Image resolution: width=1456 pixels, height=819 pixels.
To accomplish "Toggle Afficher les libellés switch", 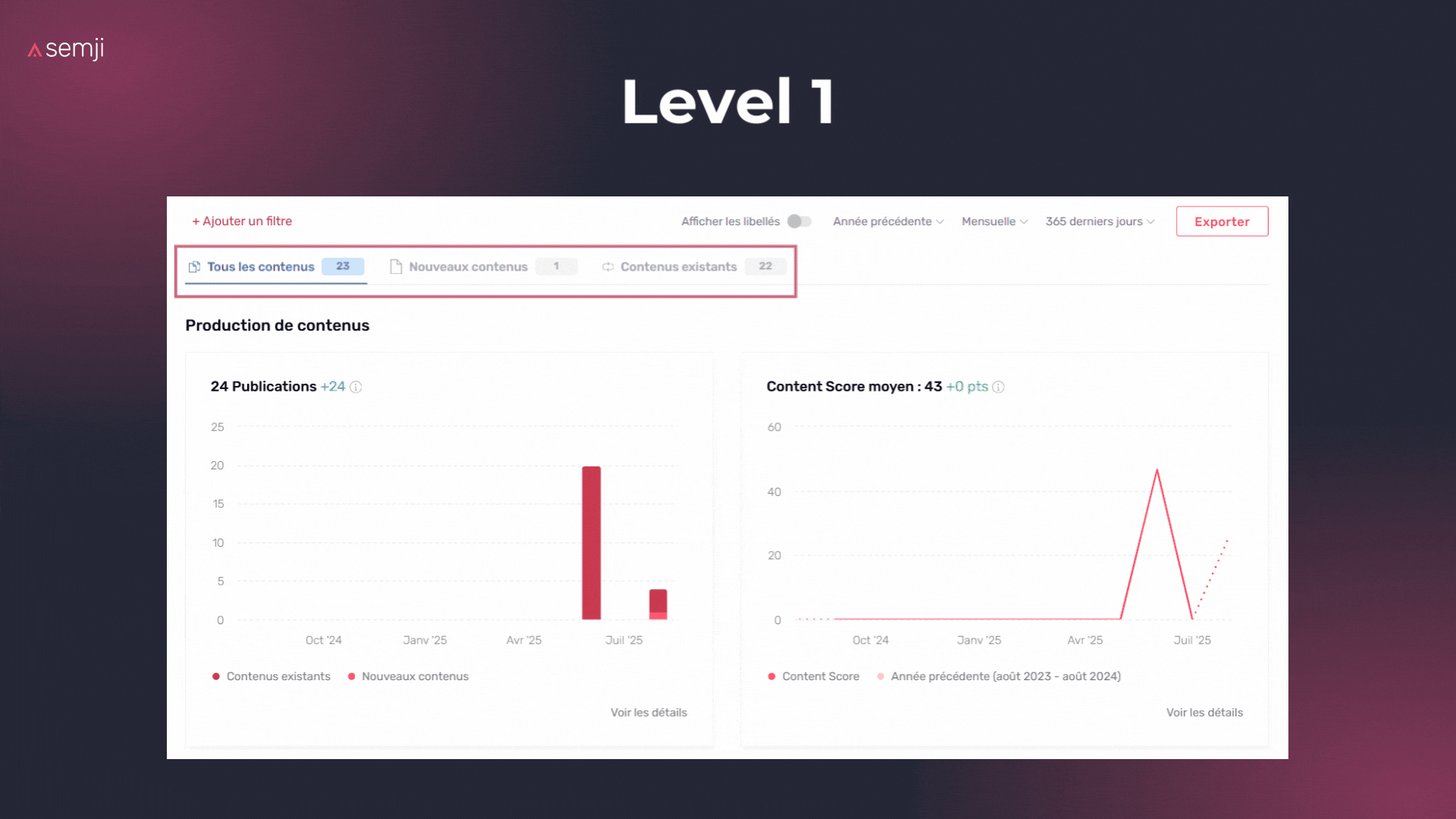I will coord(799,221).
